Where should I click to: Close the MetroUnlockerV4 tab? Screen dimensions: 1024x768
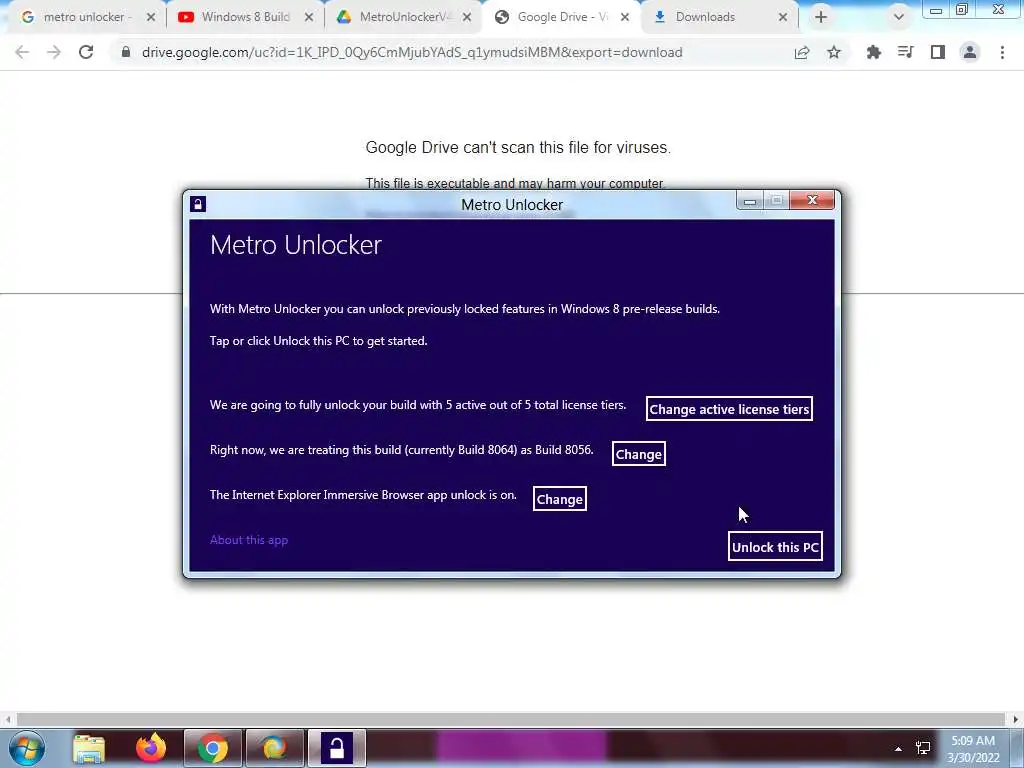click(467, 17)
